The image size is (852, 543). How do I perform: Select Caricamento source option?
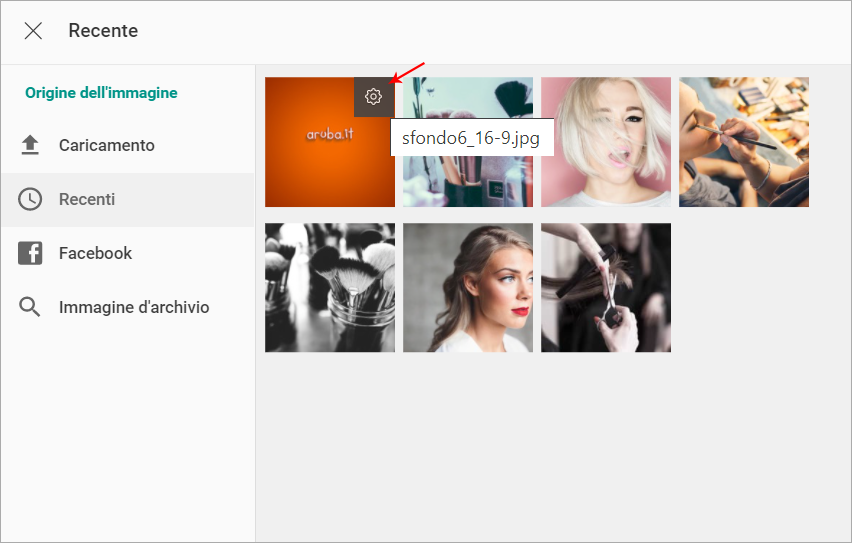click(128, 145)
